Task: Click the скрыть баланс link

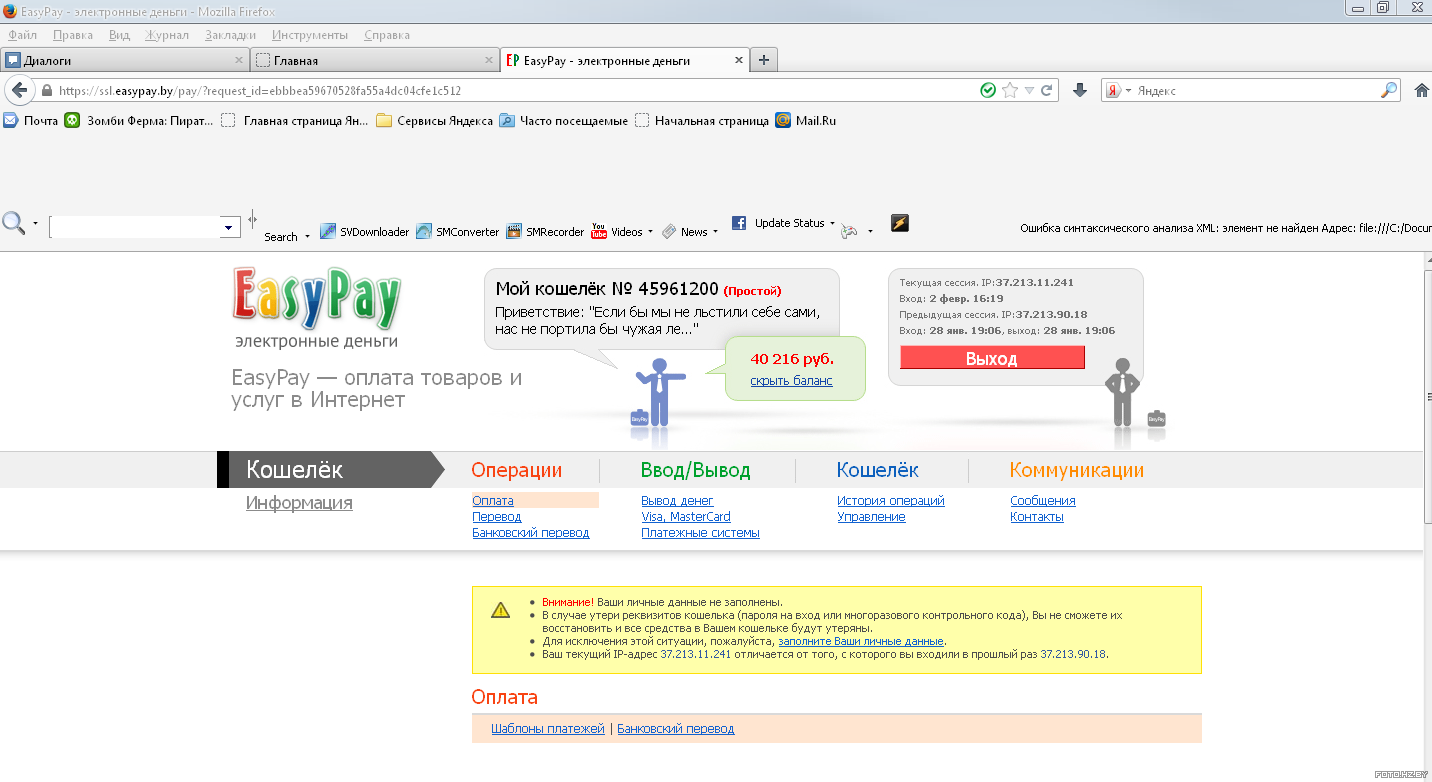Action: point(791,381)
